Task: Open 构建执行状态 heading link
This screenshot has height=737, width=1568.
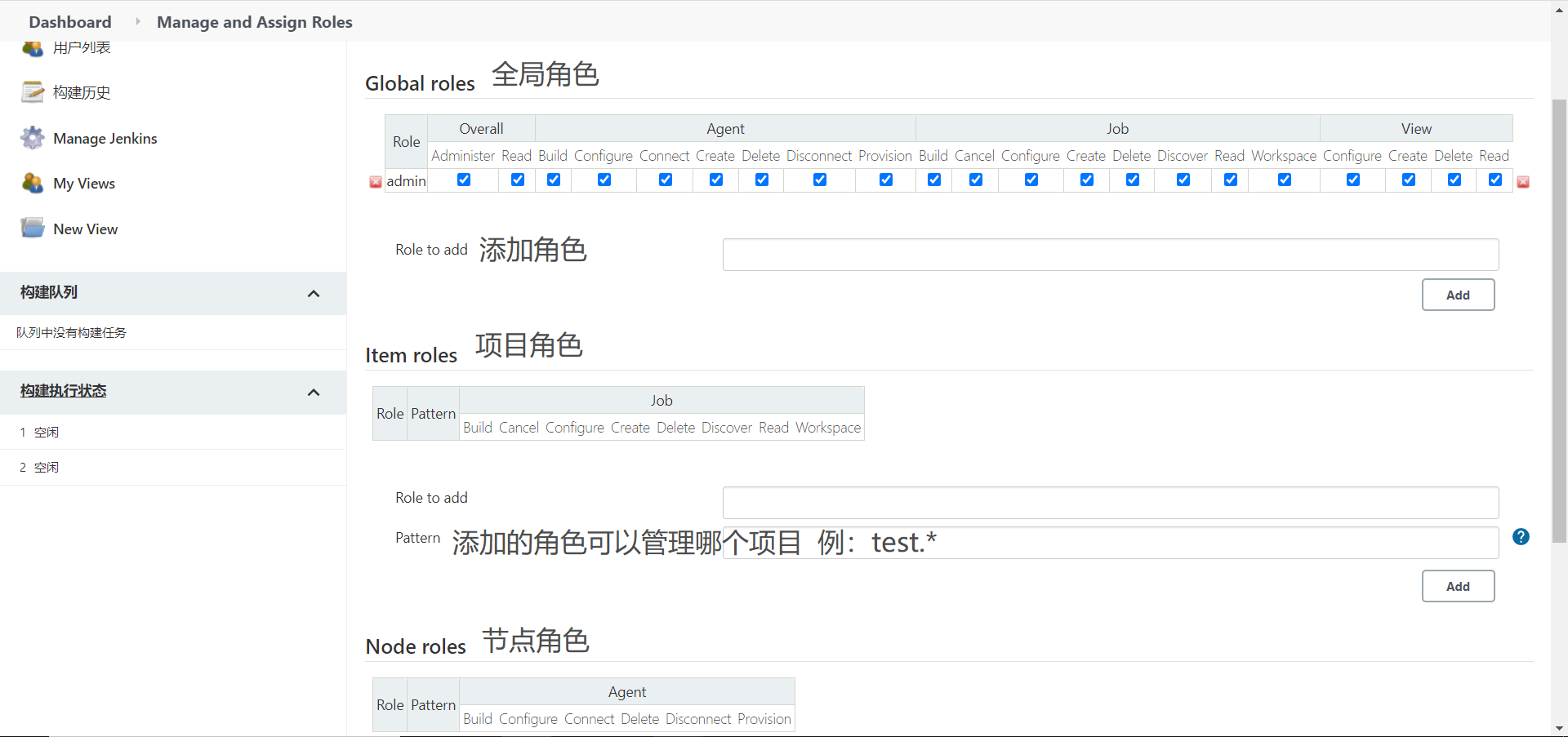Action: 64,391
